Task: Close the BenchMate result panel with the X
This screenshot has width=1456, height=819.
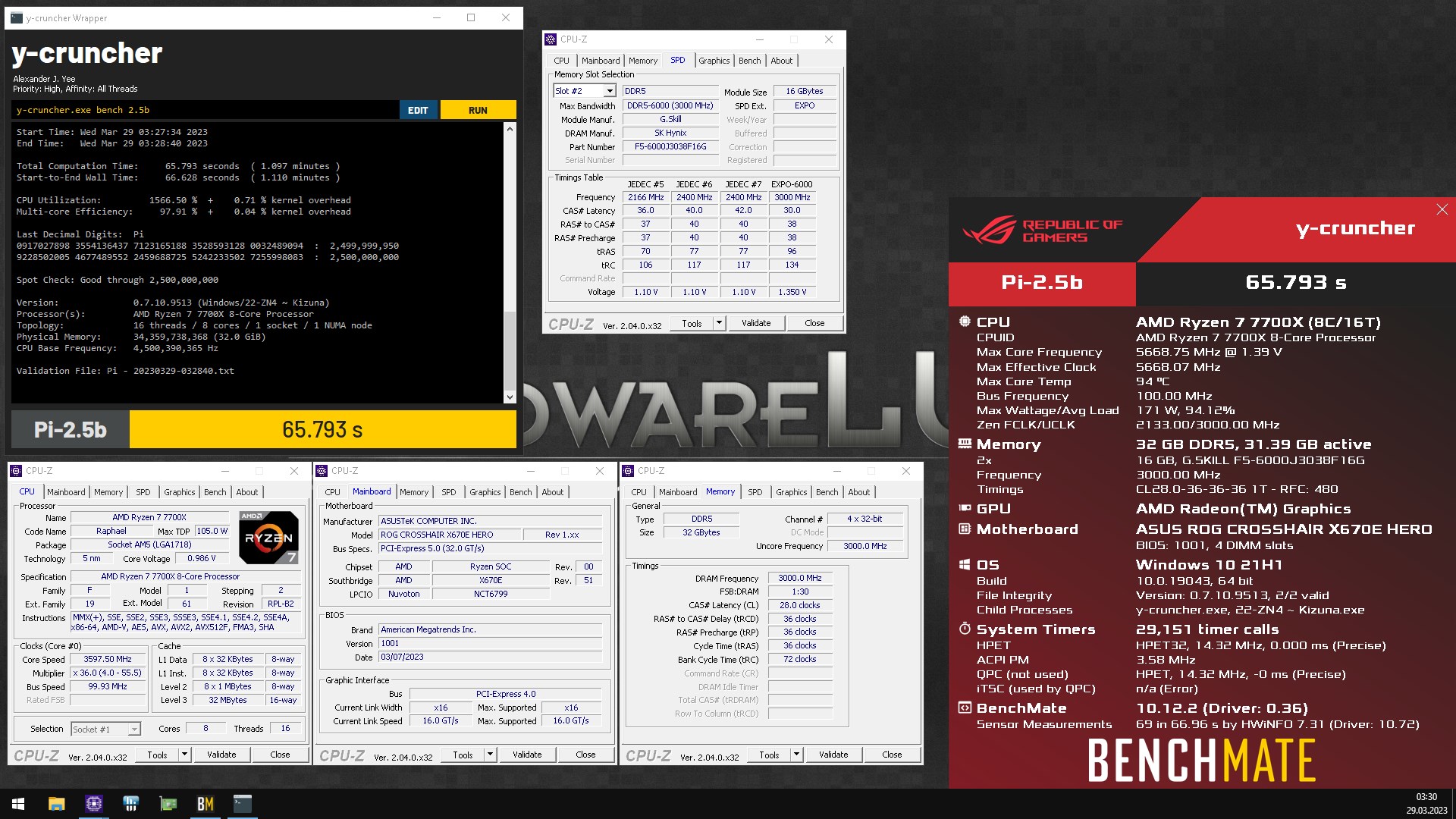Action: [1442, 209]
